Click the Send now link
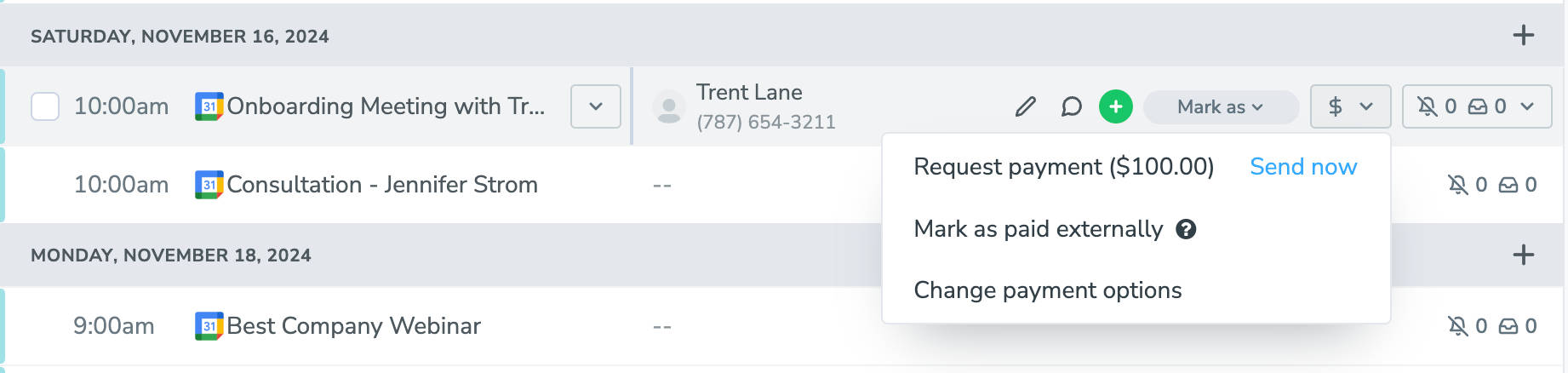 1302,167
